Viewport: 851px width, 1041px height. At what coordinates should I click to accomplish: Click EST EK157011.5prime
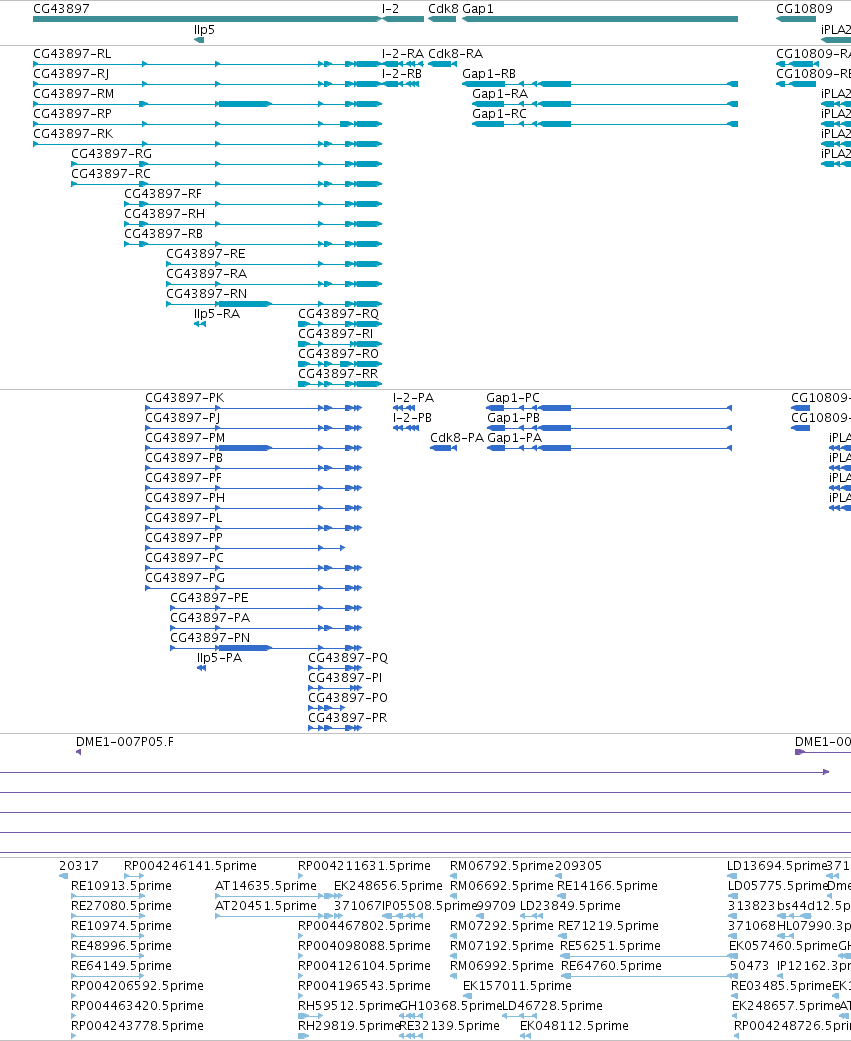467,996
